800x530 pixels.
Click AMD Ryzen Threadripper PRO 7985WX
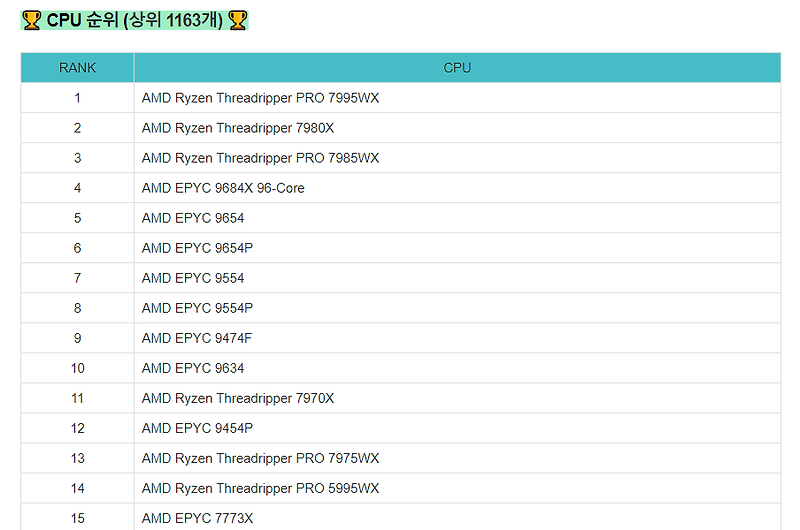tap(260, 158)
